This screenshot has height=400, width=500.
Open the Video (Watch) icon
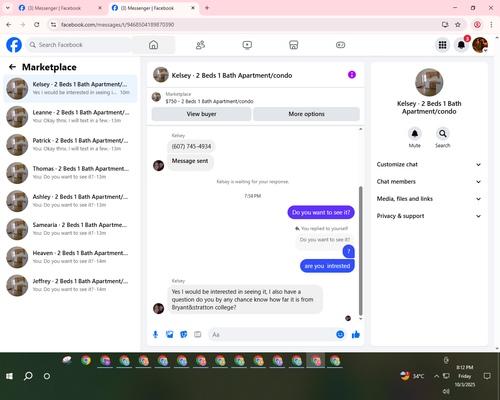pyautogui.click(x=247, y=45)
